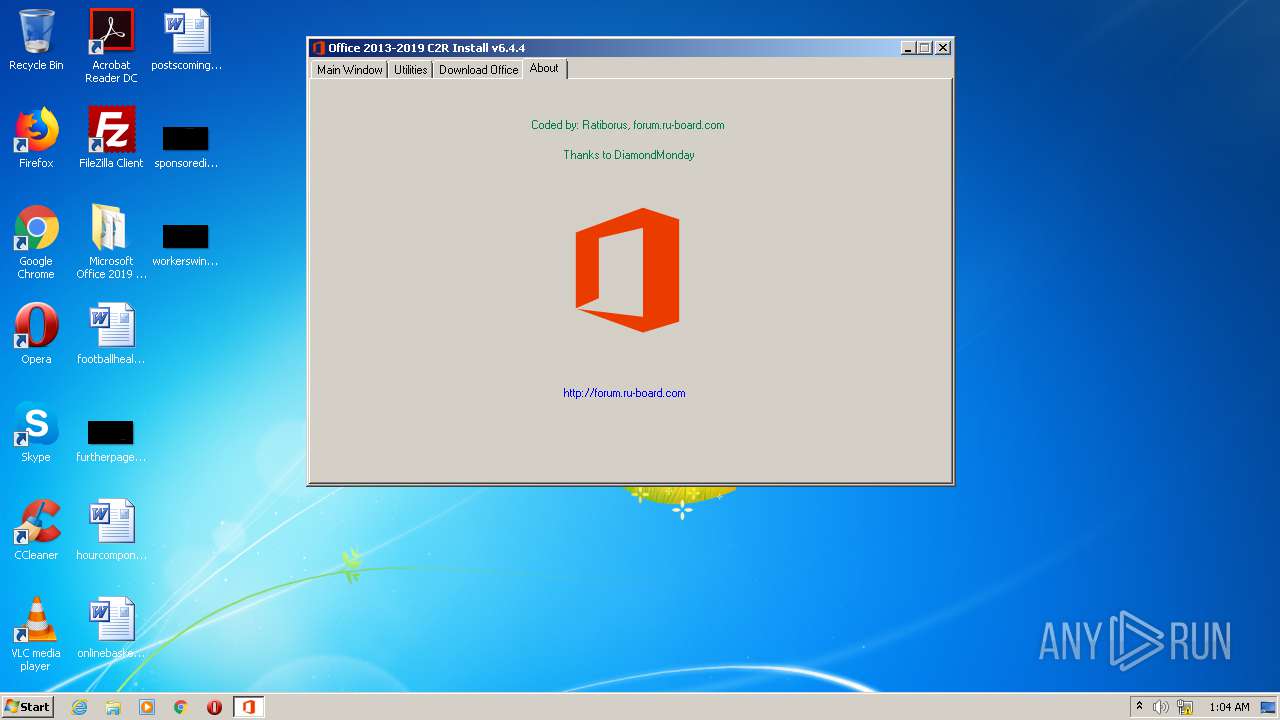The height and width of the screenshot is (720, 1280).
Task: Open the Microsoft Office 2019 folder
Action: coord(111,242)
